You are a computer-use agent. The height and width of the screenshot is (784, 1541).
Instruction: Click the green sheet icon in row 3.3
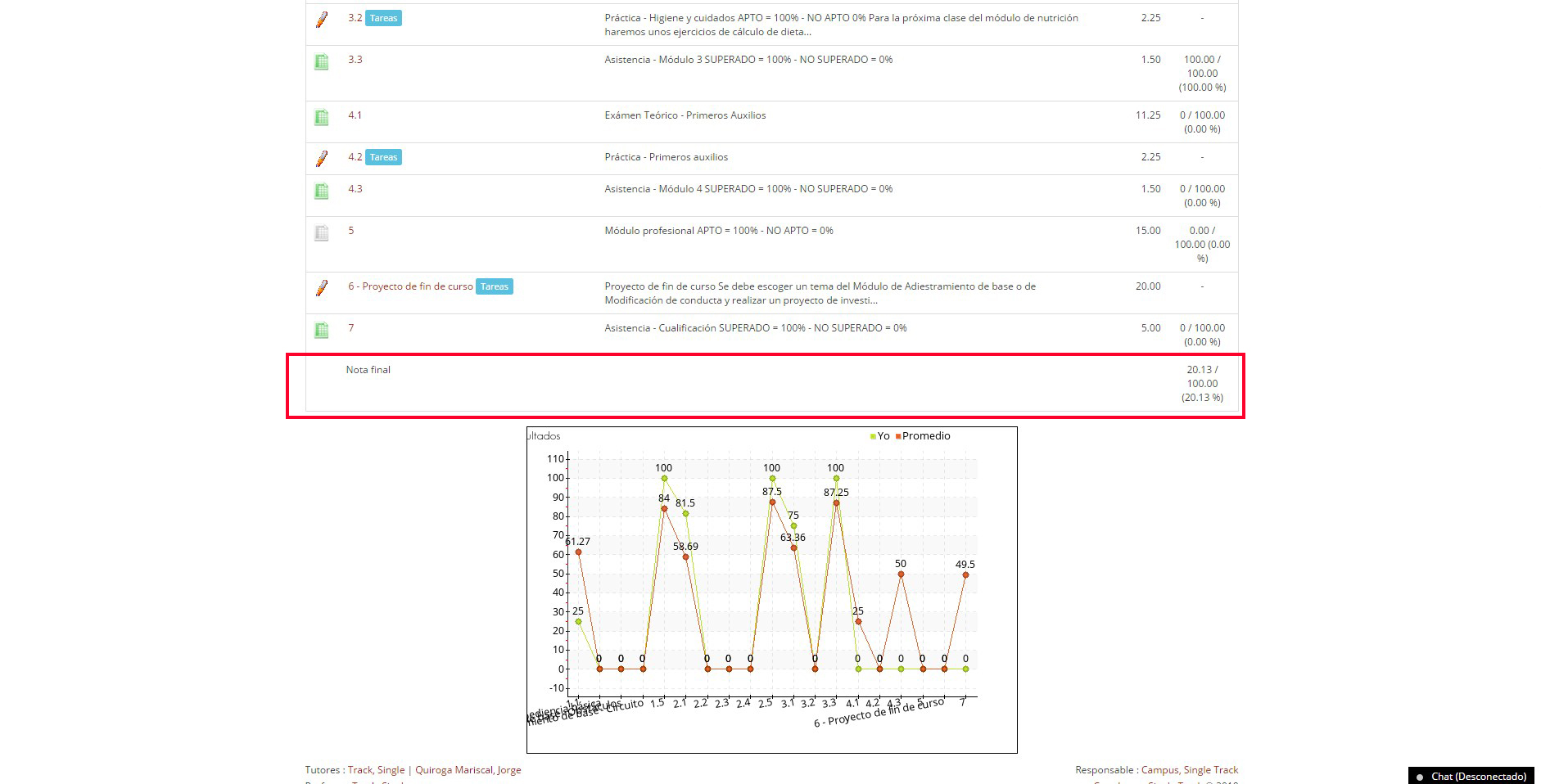(322, 61)
